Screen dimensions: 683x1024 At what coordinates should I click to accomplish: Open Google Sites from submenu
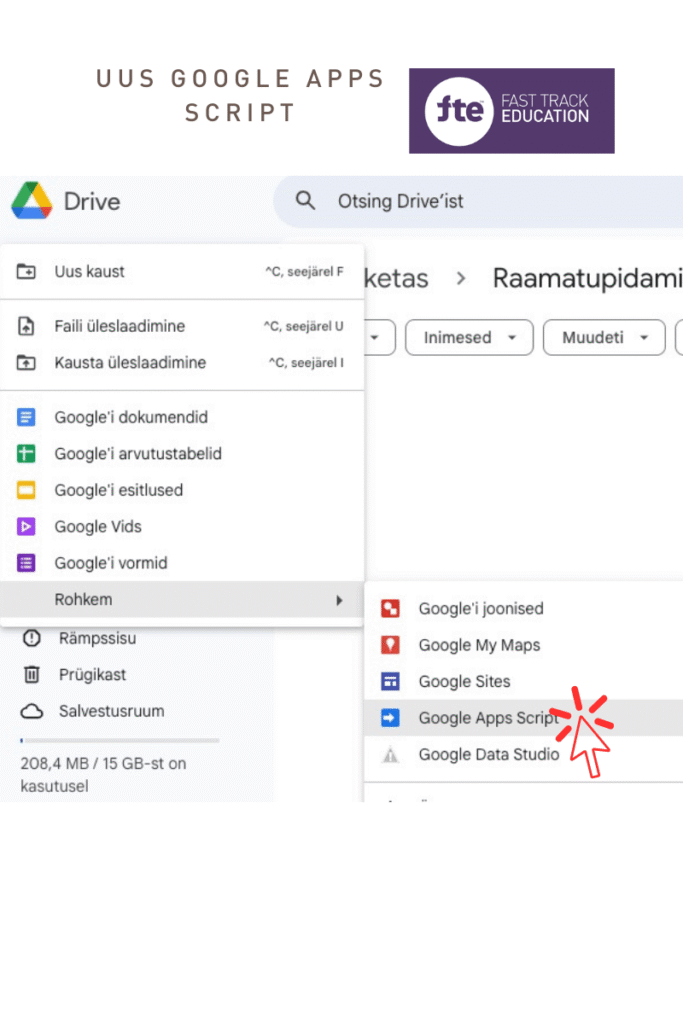[464, 682]
